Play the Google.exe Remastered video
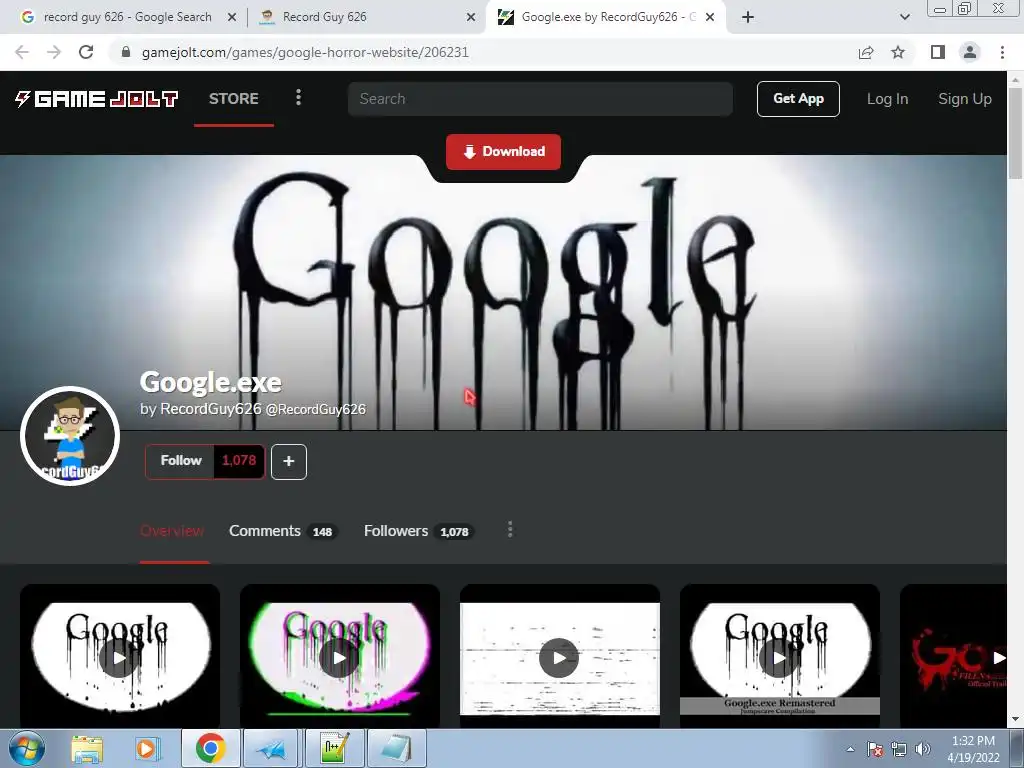This screenshot has width=1024, height=768. point(779,657)
